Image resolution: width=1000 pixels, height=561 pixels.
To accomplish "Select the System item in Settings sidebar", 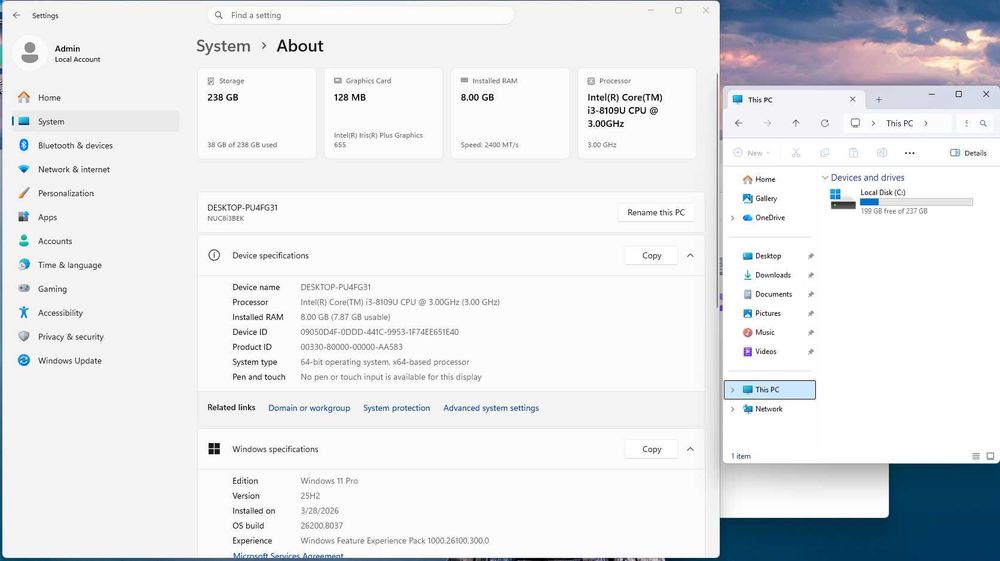I will 96,122.
